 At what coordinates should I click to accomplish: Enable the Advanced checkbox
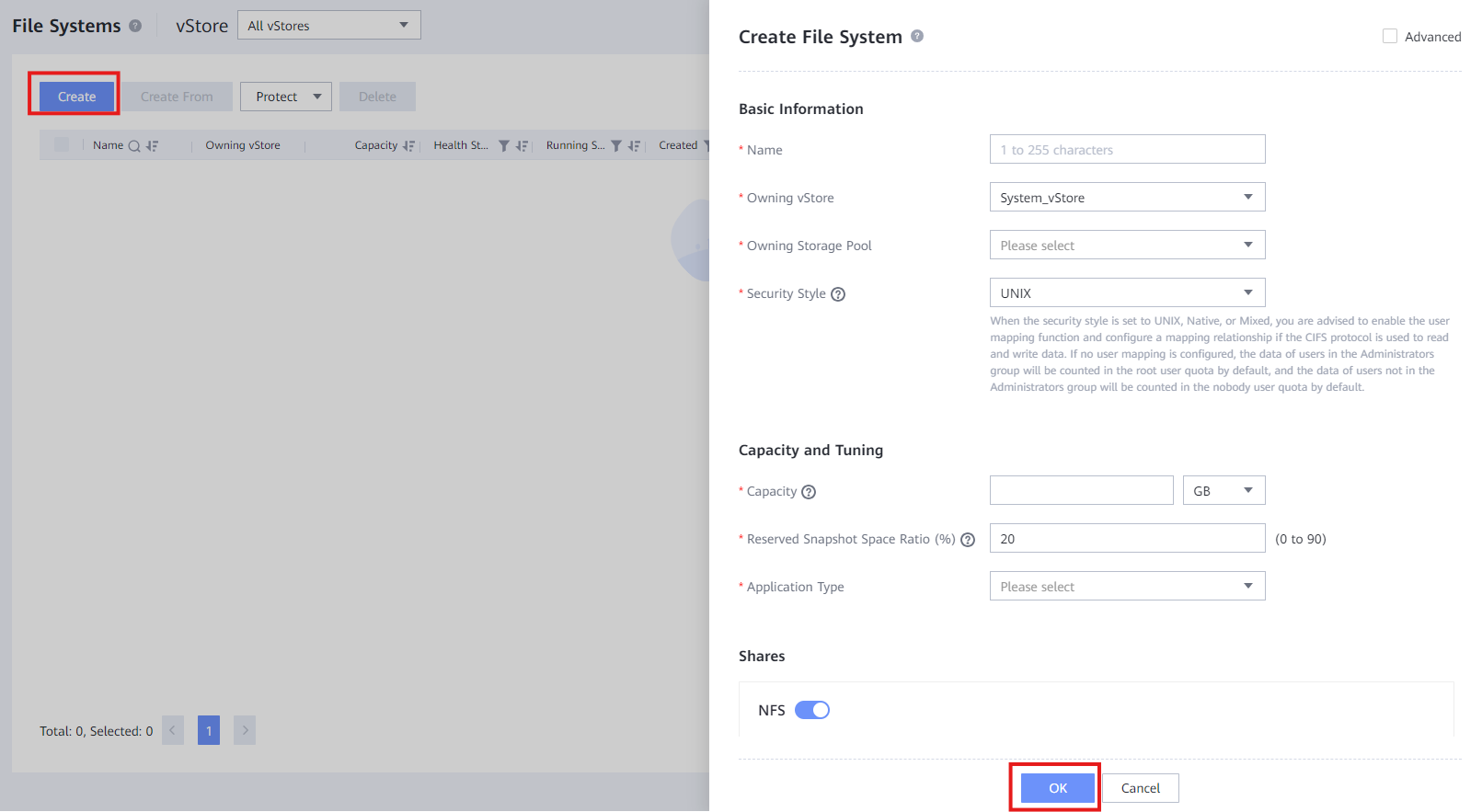coord(1390,36)
